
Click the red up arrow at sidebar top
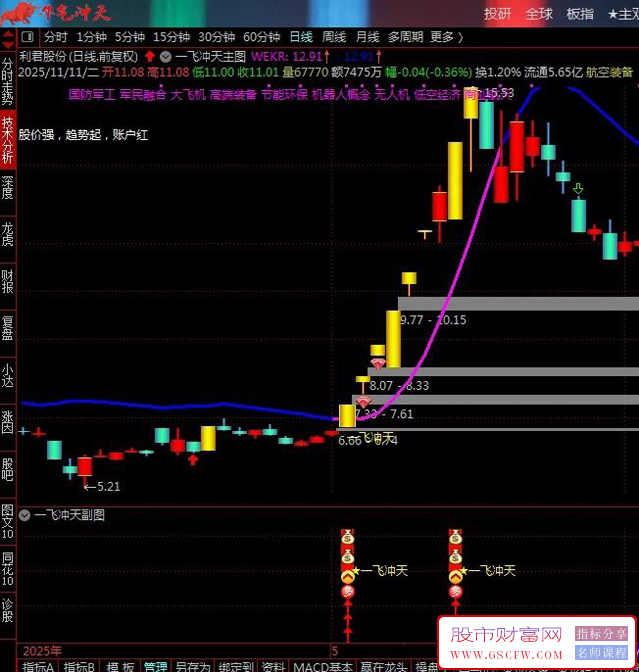pyautogui.click(x=8, y=34)
